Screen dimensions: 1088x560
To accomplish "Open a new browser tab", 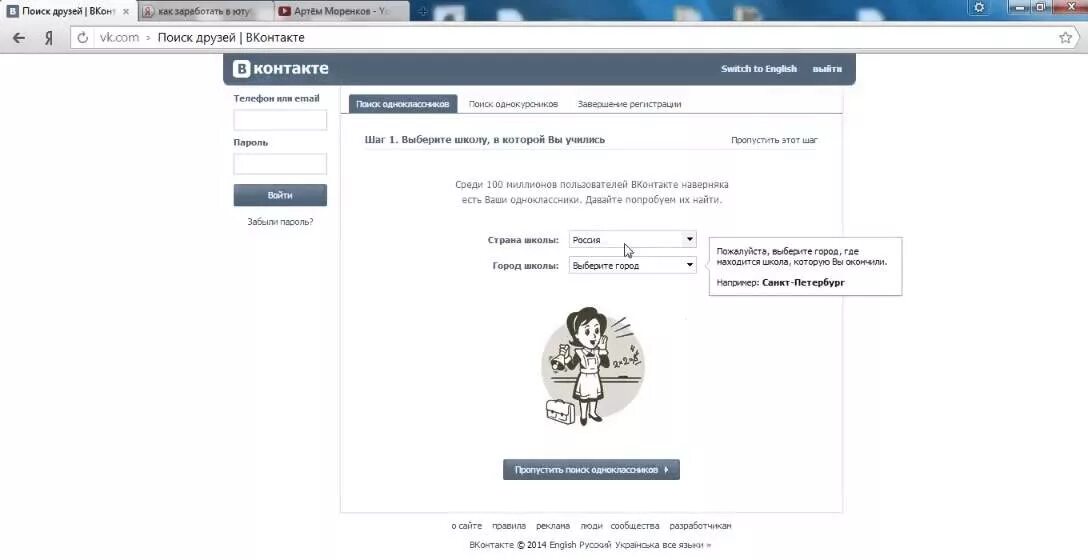I will click(x=423, y=11).
